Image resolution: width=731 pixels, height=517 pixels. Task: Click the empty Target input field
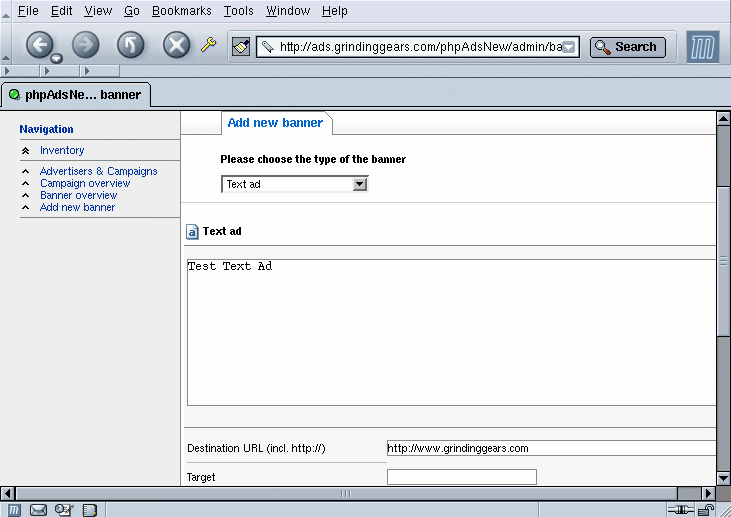[x=462, y=477]
